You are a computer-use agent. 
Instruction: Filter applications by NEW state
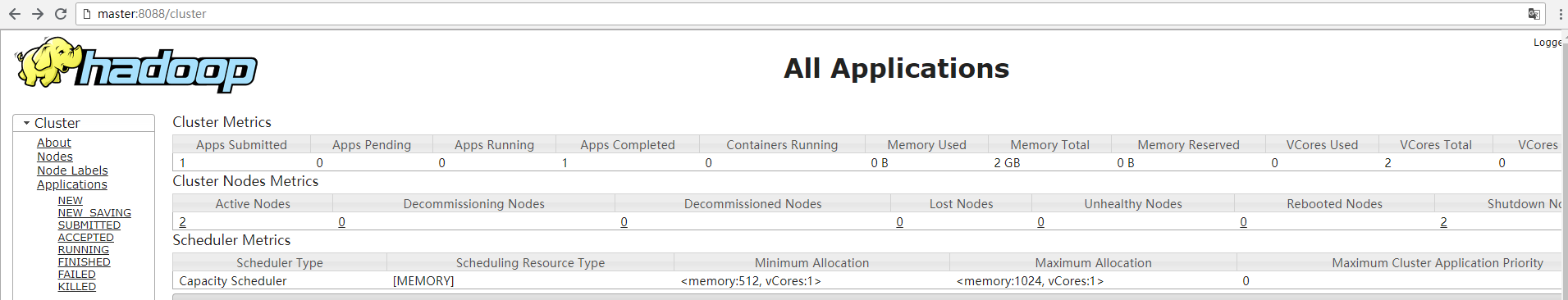[x=71, y=201]
